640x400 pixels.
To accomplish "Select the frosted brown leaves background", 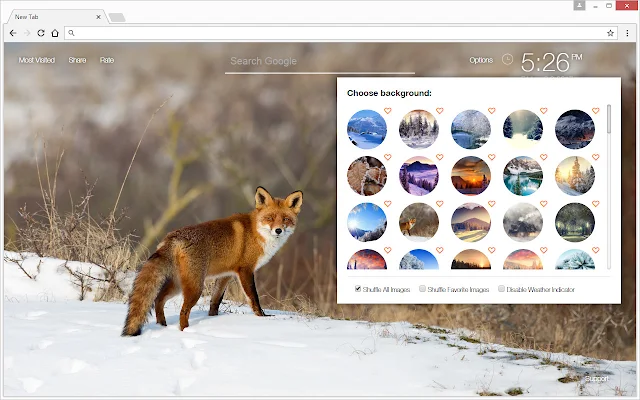I will pos(367,176).
